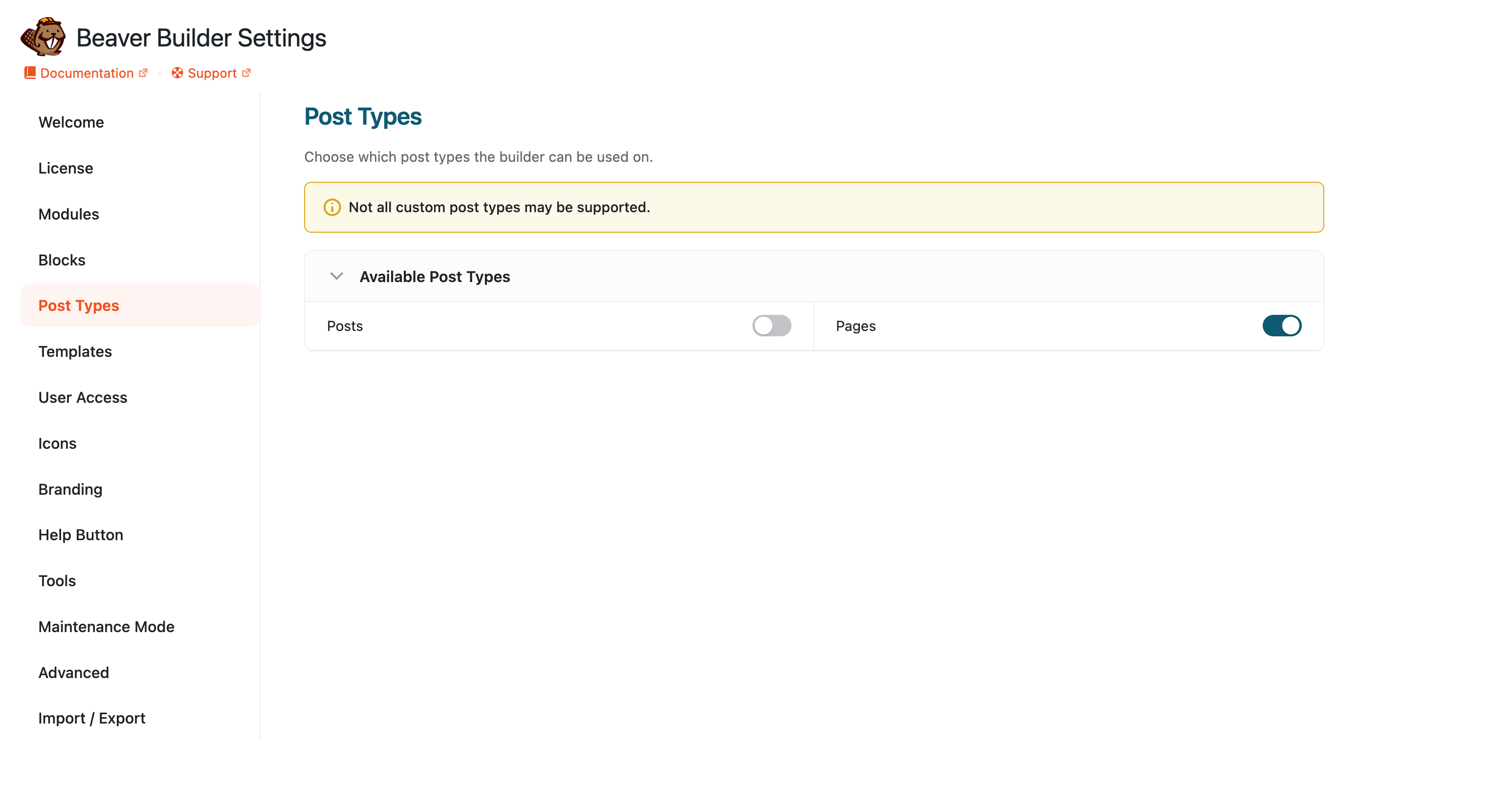Click the external-link icon beside Support
Screen dimensions: 1491x812
(x=246, y=72)
